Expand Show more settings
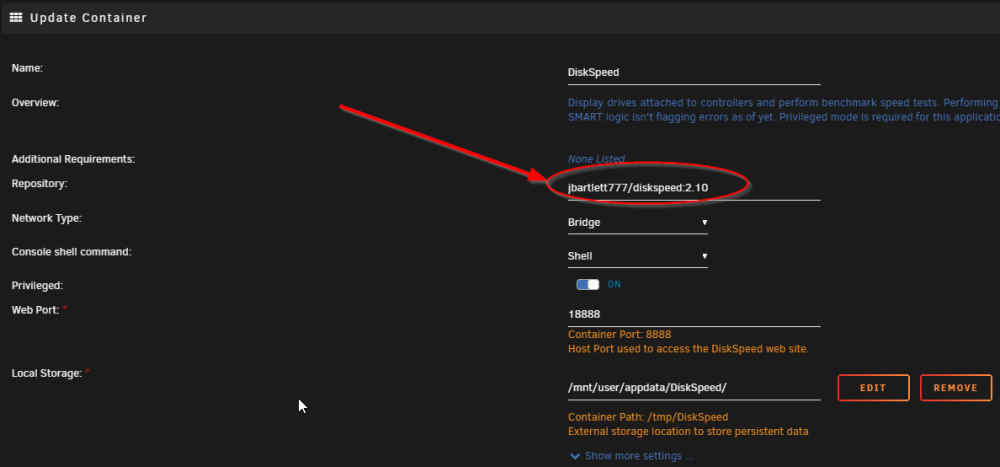 coord(631,456)
